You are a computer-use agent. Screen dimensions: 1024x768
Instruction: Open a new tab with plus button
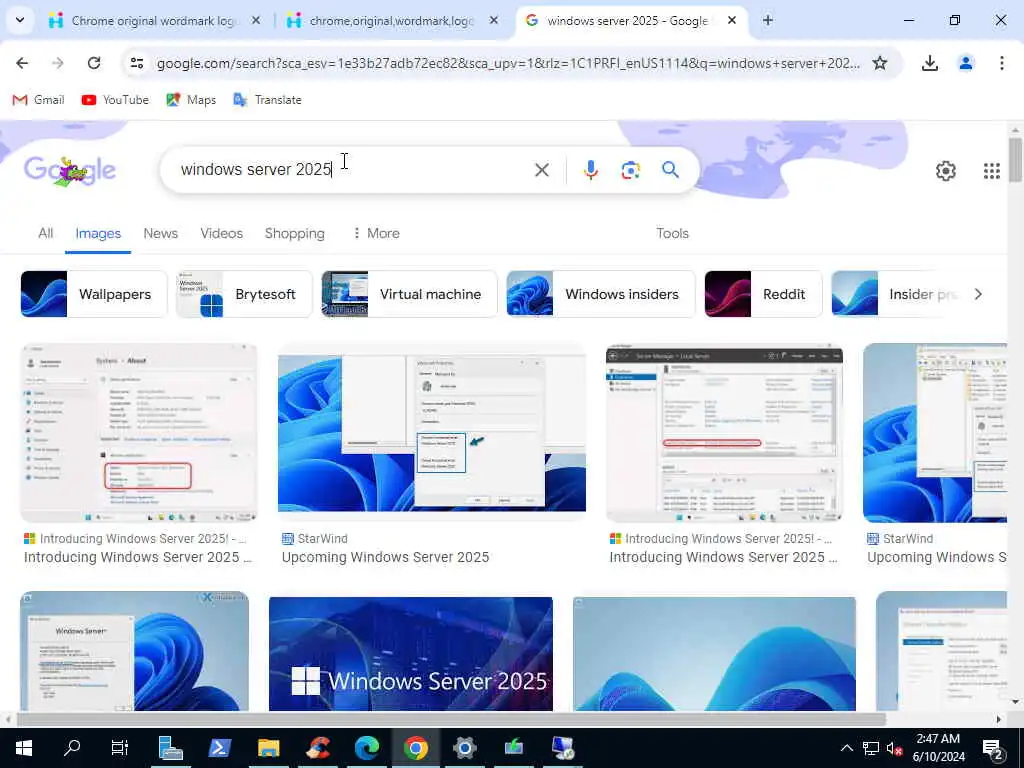click(x=768, y=21)
